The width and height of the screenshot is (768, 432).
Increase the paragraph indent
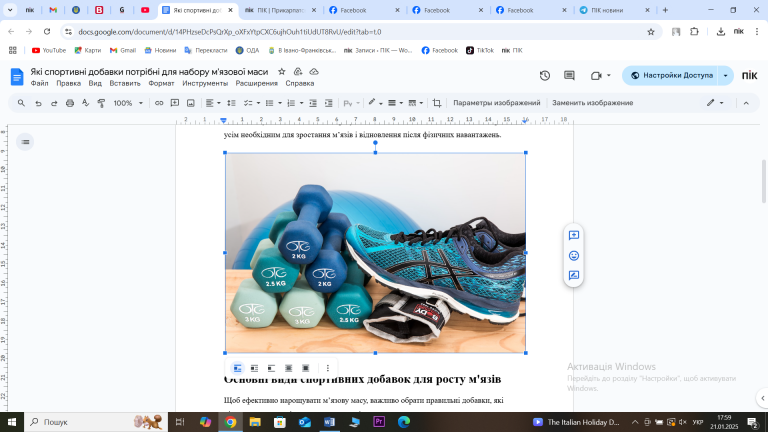tap(329, 103)
